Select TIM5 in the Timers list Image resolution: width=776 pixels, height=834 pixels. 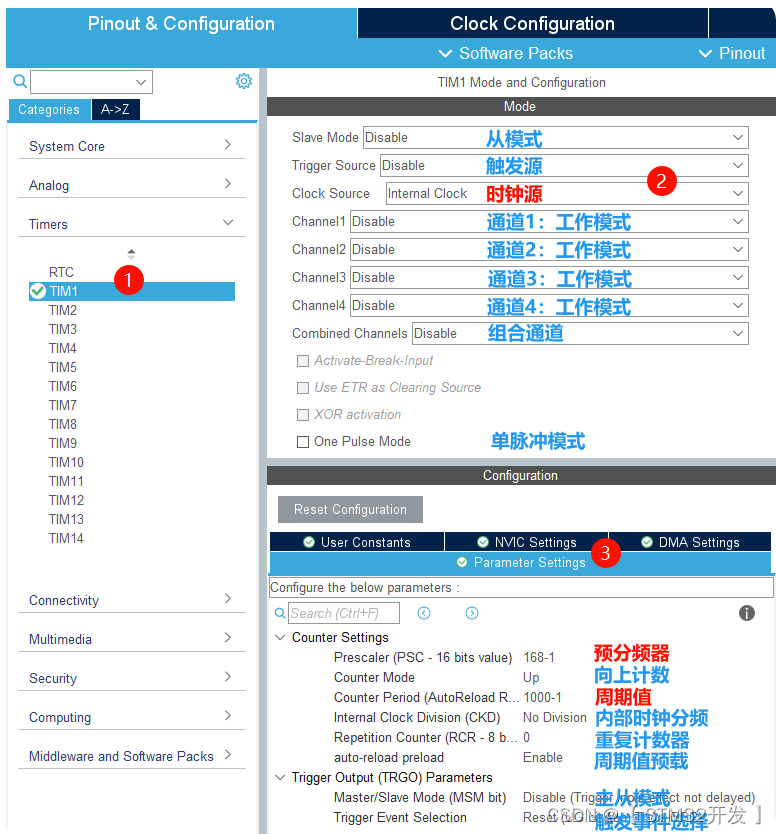pos(63,368)
